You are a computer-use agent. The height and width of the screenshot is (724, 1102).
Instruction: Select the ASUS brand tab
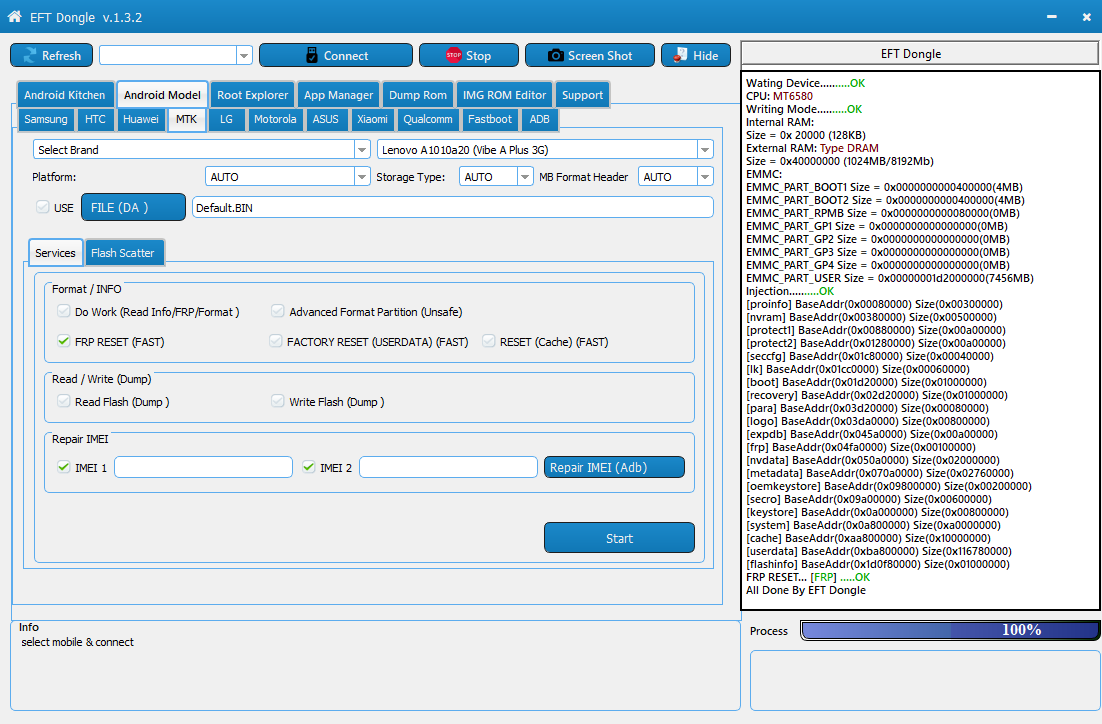(x=325, y=119)
